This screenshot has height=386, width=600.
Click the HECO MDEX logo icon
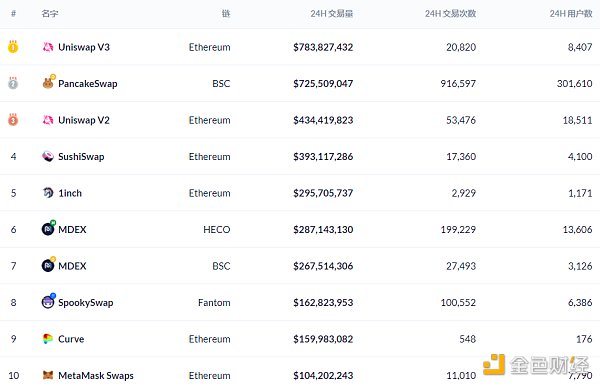[48, 229]
